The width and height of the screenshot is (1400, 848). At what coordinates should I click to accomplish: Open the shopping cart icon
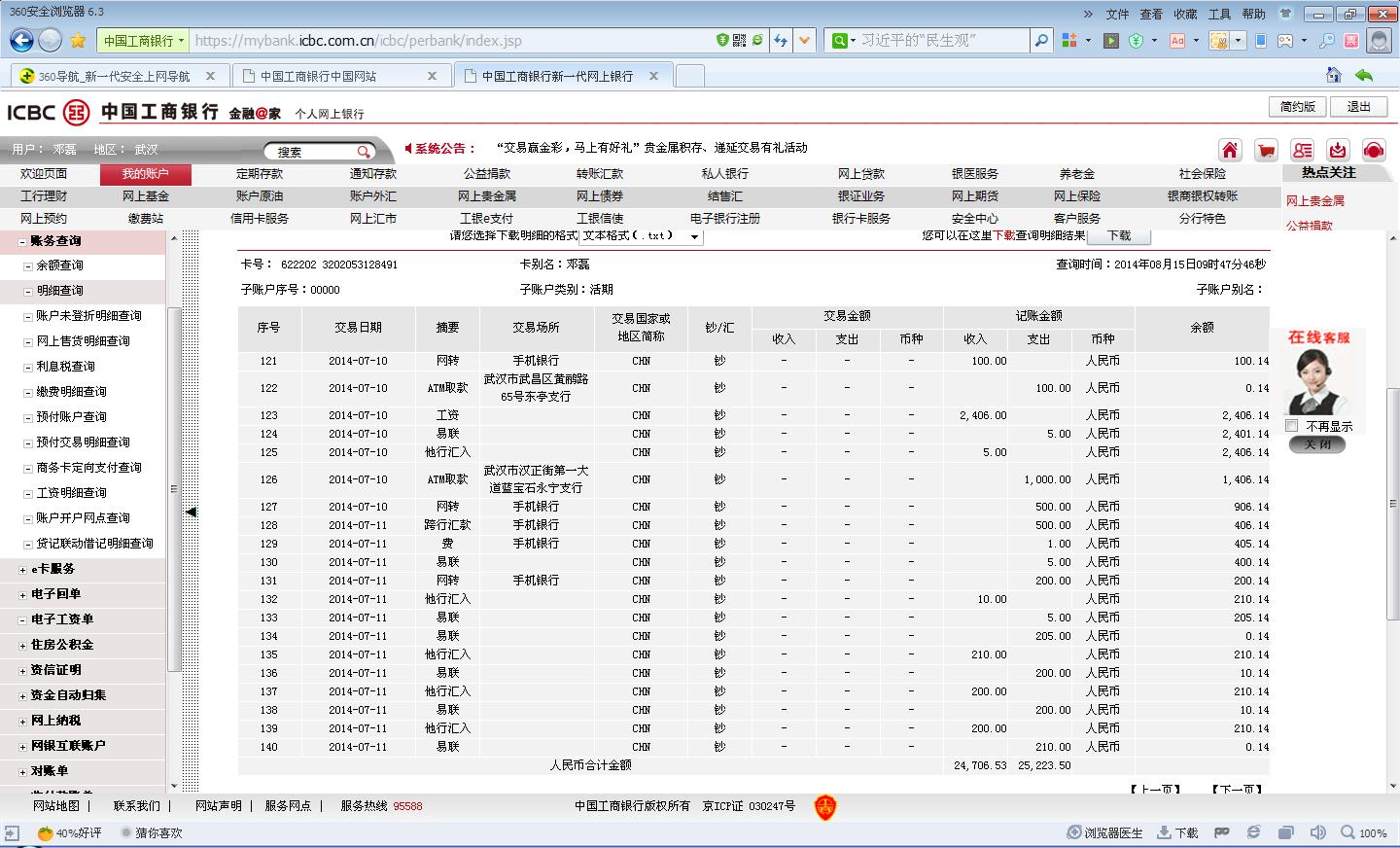click(1266, 150)
